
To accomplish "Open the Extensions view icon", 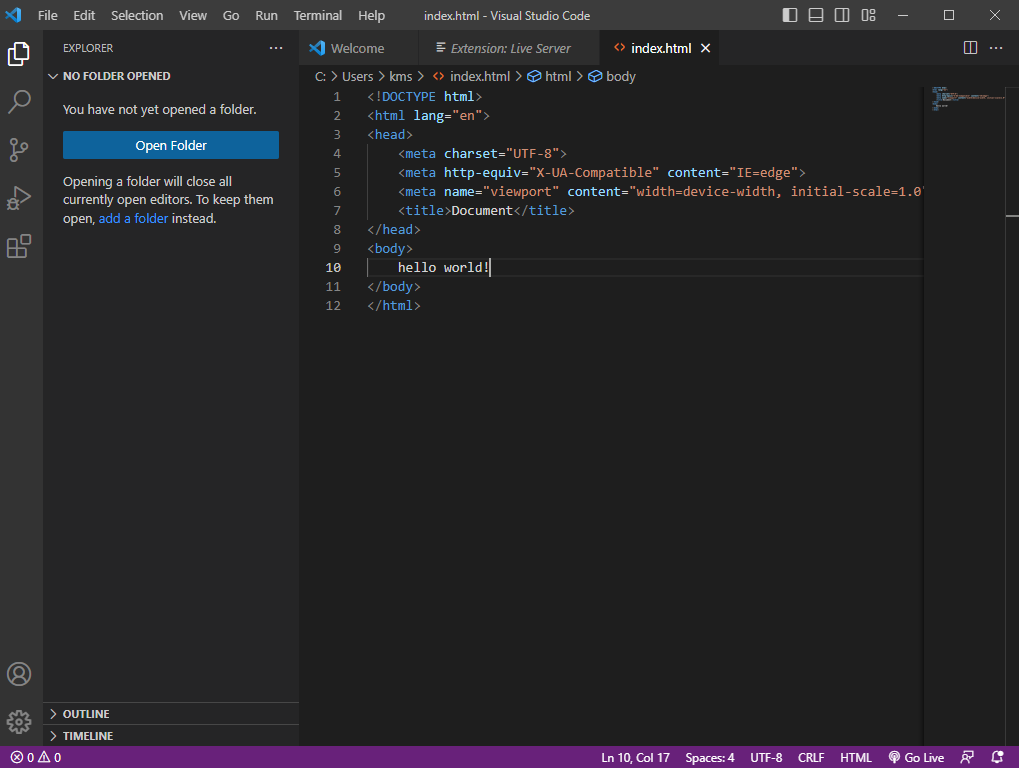I will [x=19, y=246].
